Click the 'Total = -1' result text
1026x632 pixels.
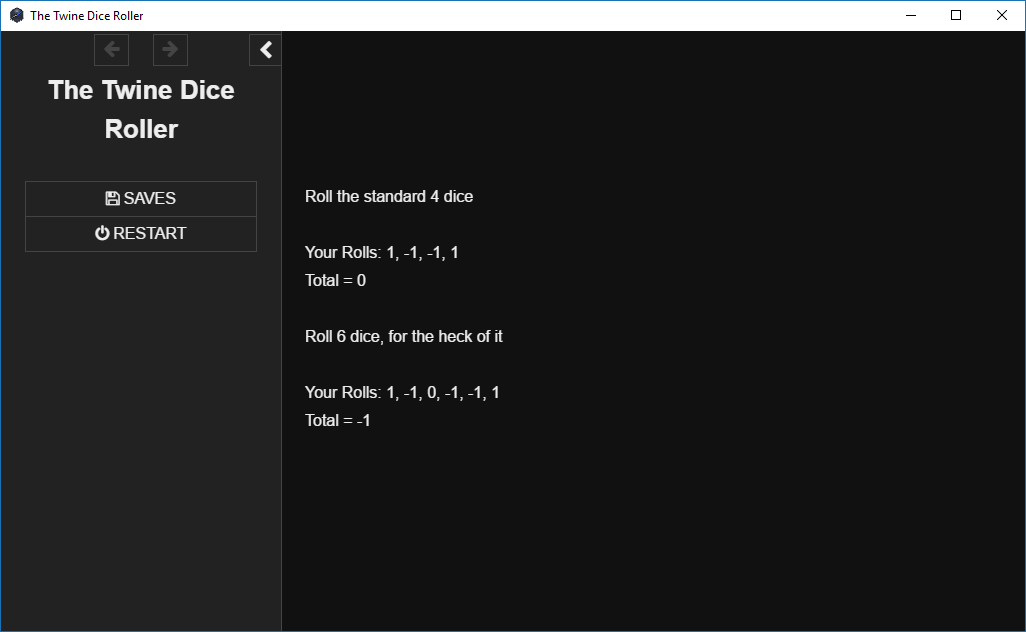coord(337,420)
